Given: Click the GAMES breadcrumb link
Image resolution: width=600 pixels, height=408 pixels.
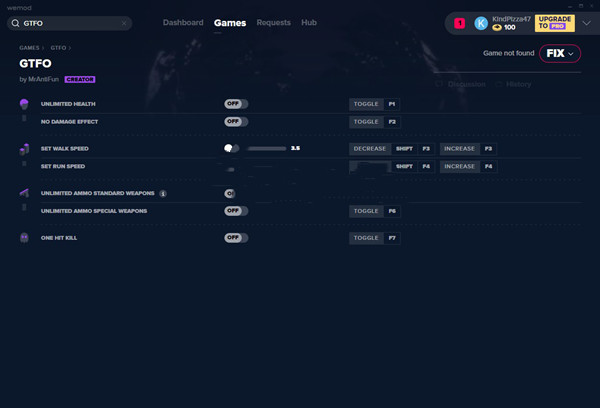Looking at the screenshot, I should coord(29,48).
